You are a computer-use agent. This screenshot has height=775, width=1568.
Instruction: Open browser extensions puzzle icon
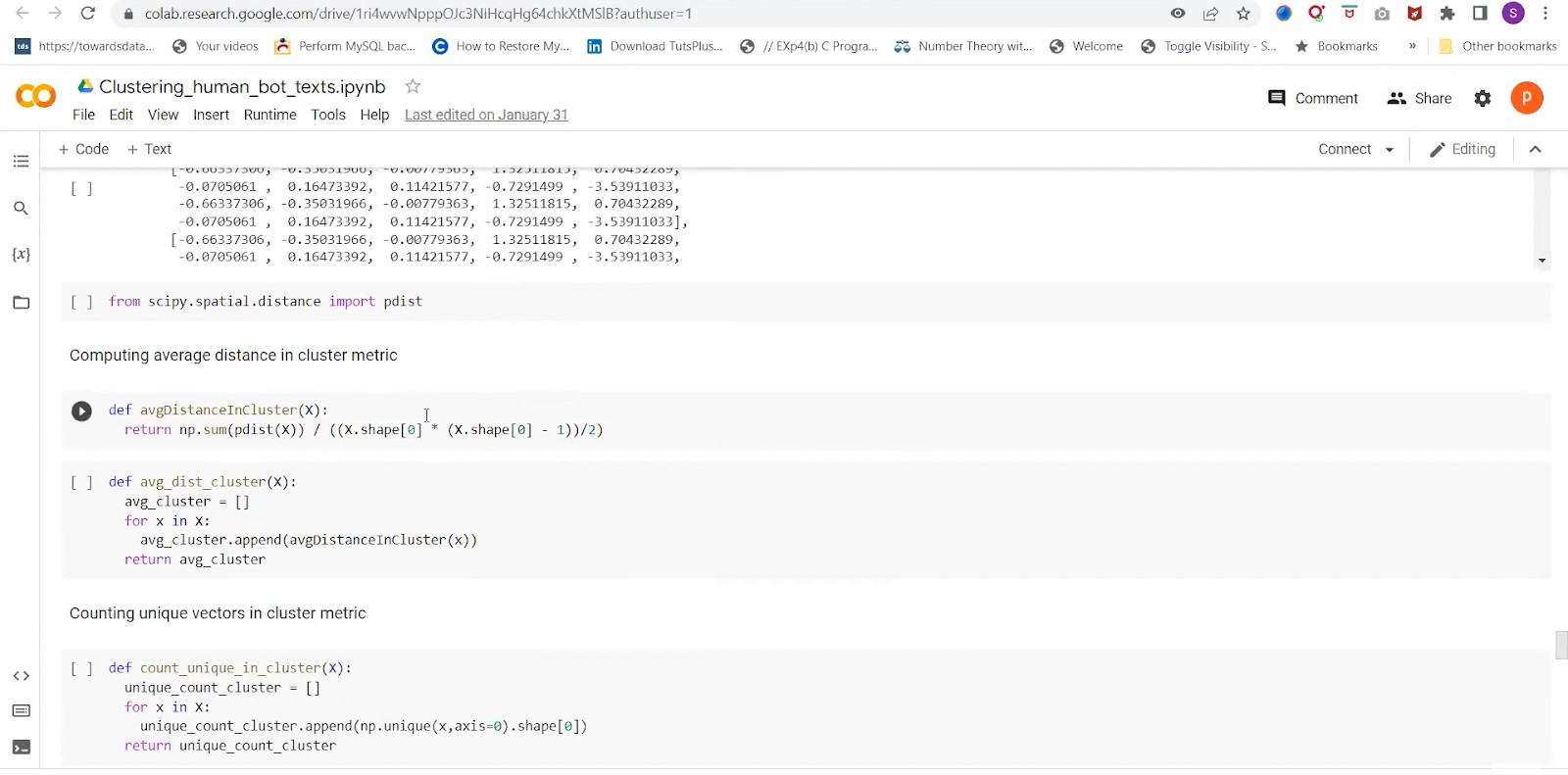[x=1447, y=14]
